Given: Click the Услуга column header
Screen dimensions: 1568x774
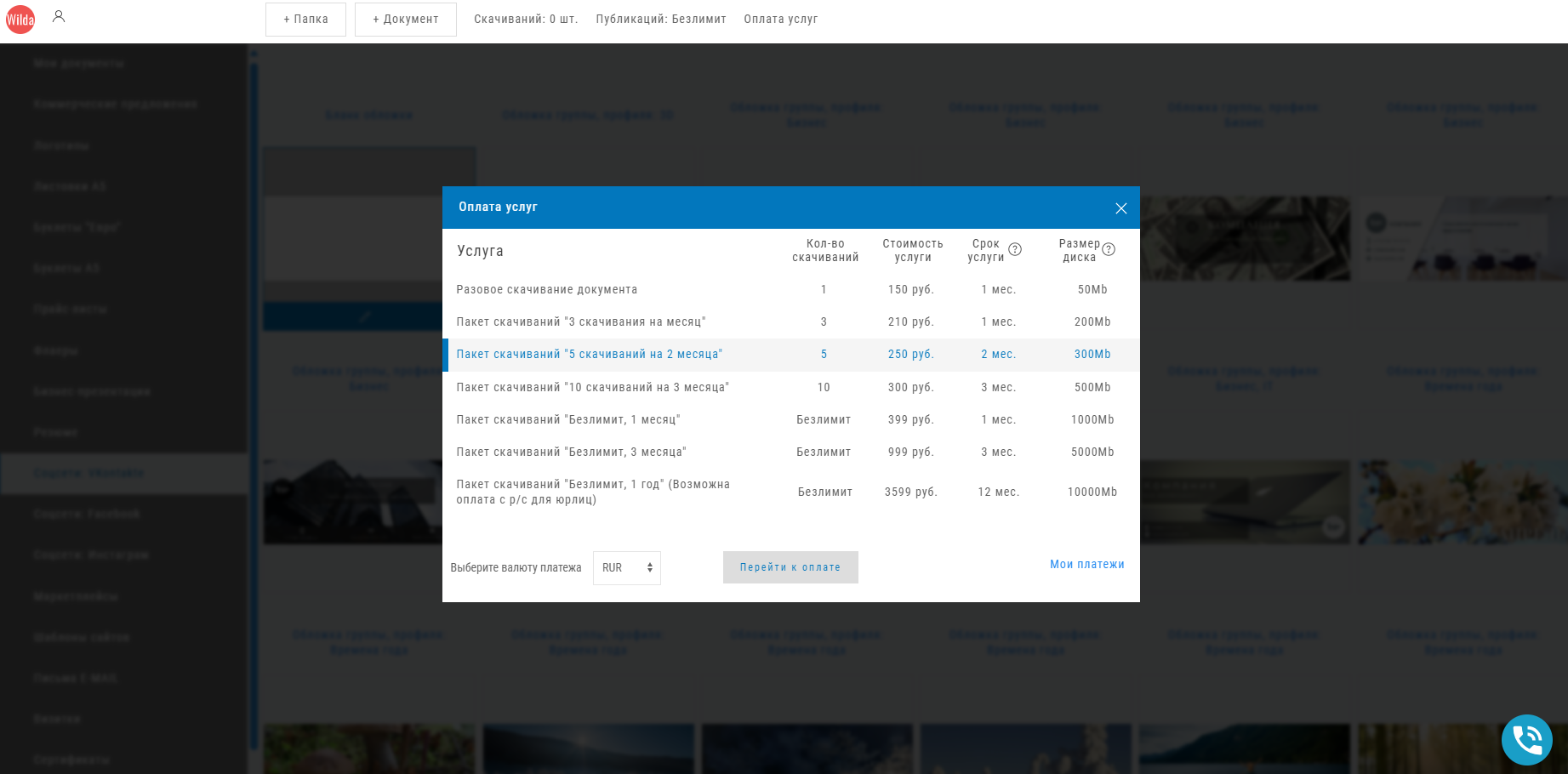Looking at the screenshot, I should point(481,251).
